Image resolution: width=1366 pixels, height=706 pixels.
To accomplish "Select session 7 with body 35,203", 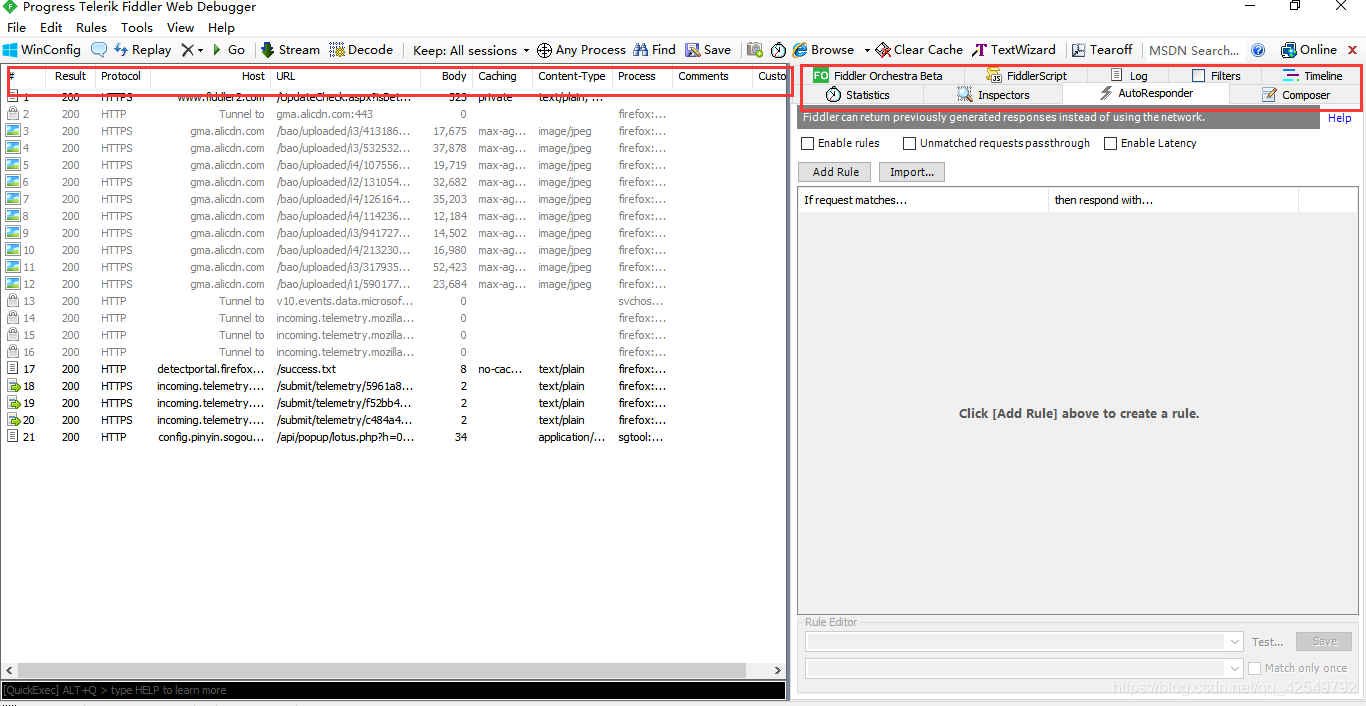I will [393, 199].
